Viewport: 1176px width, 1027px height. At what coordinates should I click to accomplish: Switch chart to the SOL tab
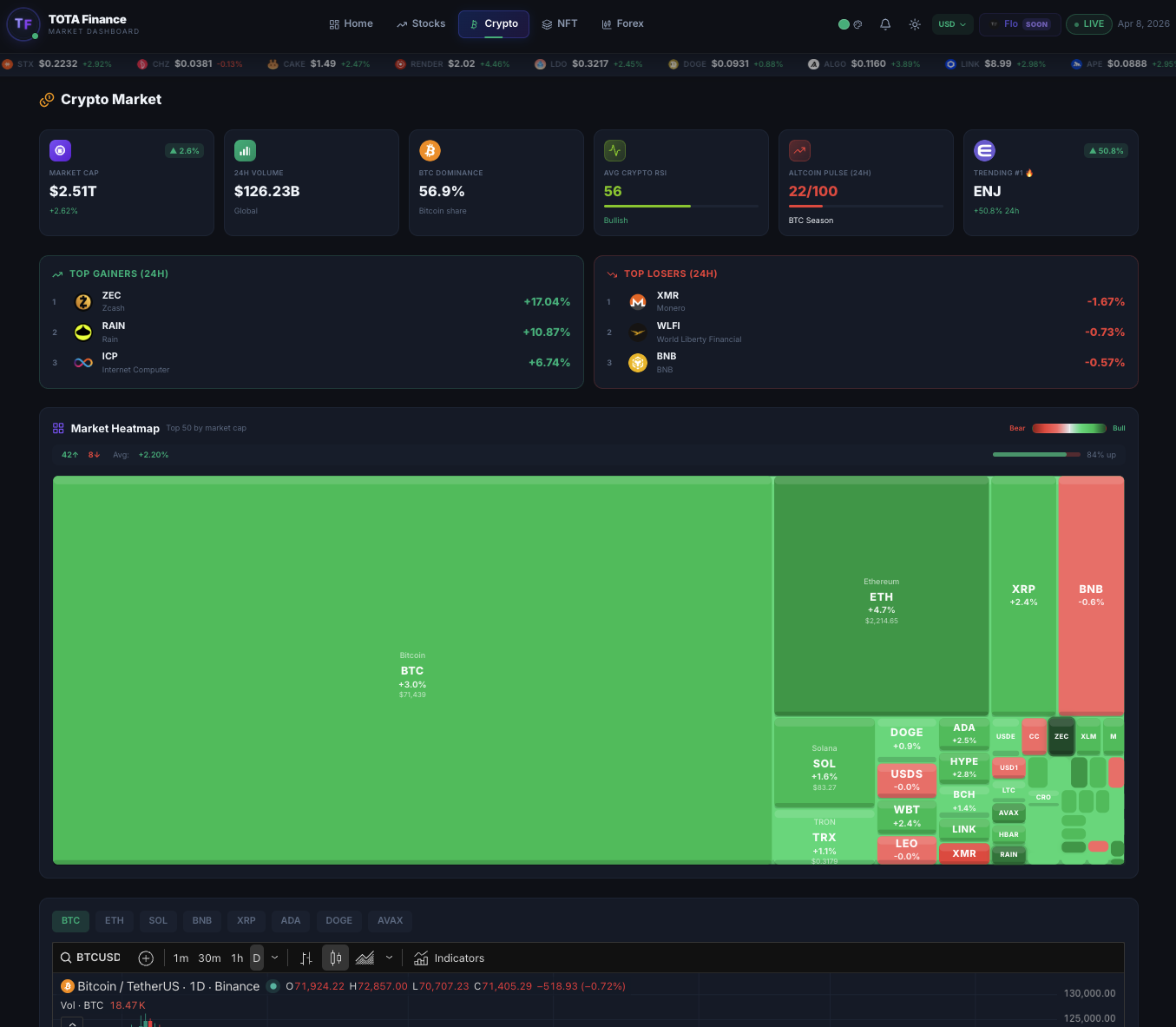click(x=158, y=920)
